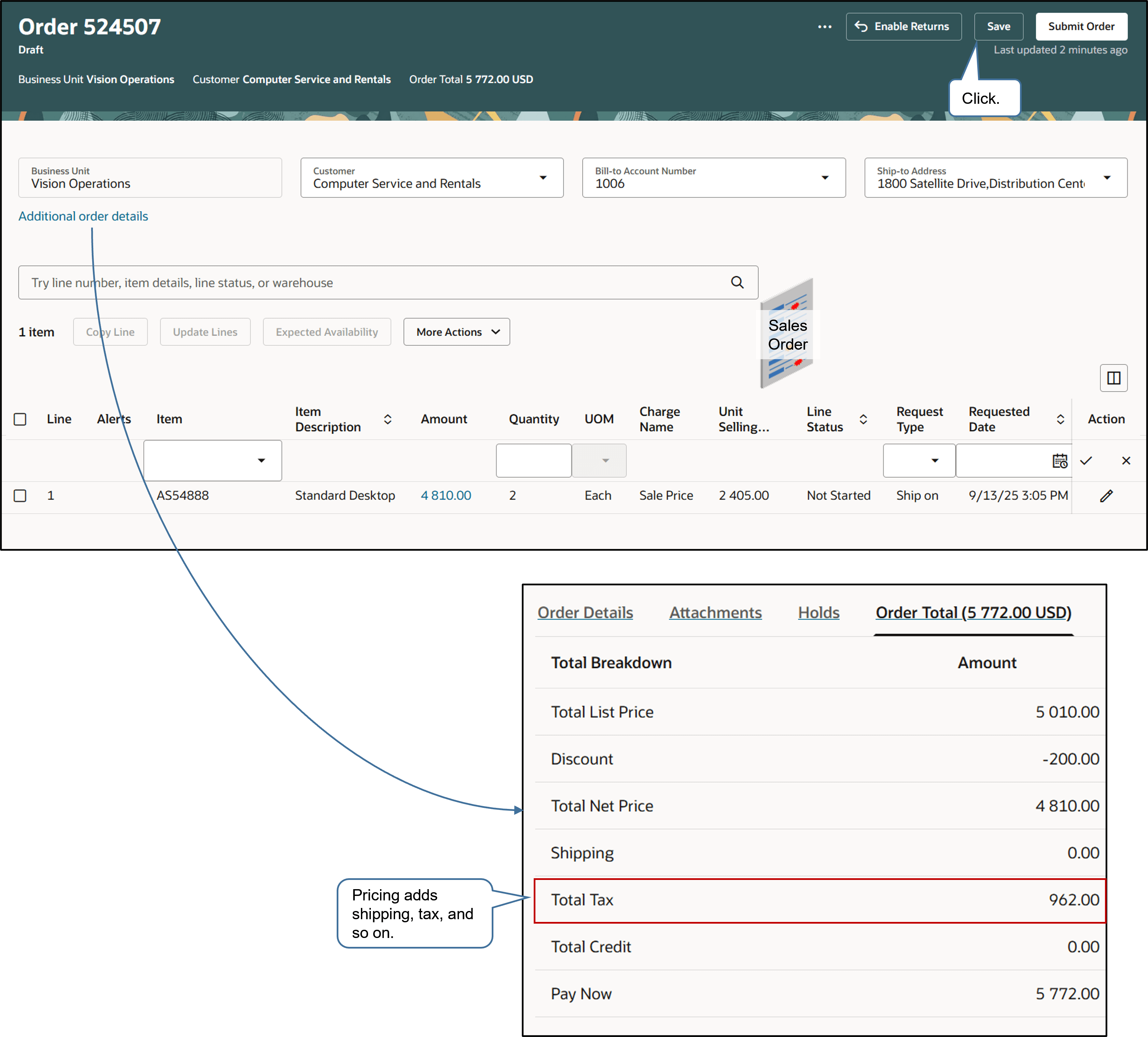1148x1037 pixels.
Task: Click the pencil edit icon for line 1
Action: click(1106, 496)
